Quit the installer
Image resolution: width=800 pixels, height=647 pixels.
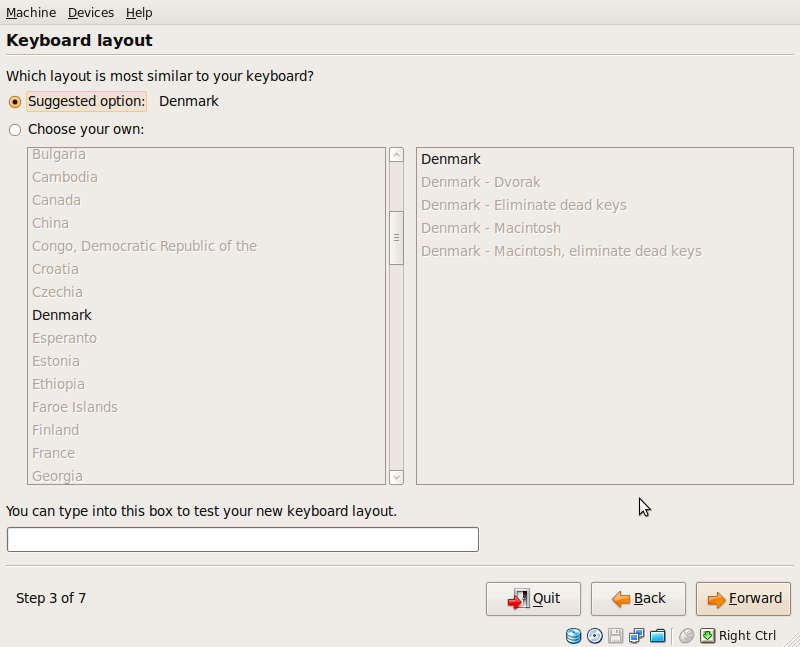click(x=533, y=599)
